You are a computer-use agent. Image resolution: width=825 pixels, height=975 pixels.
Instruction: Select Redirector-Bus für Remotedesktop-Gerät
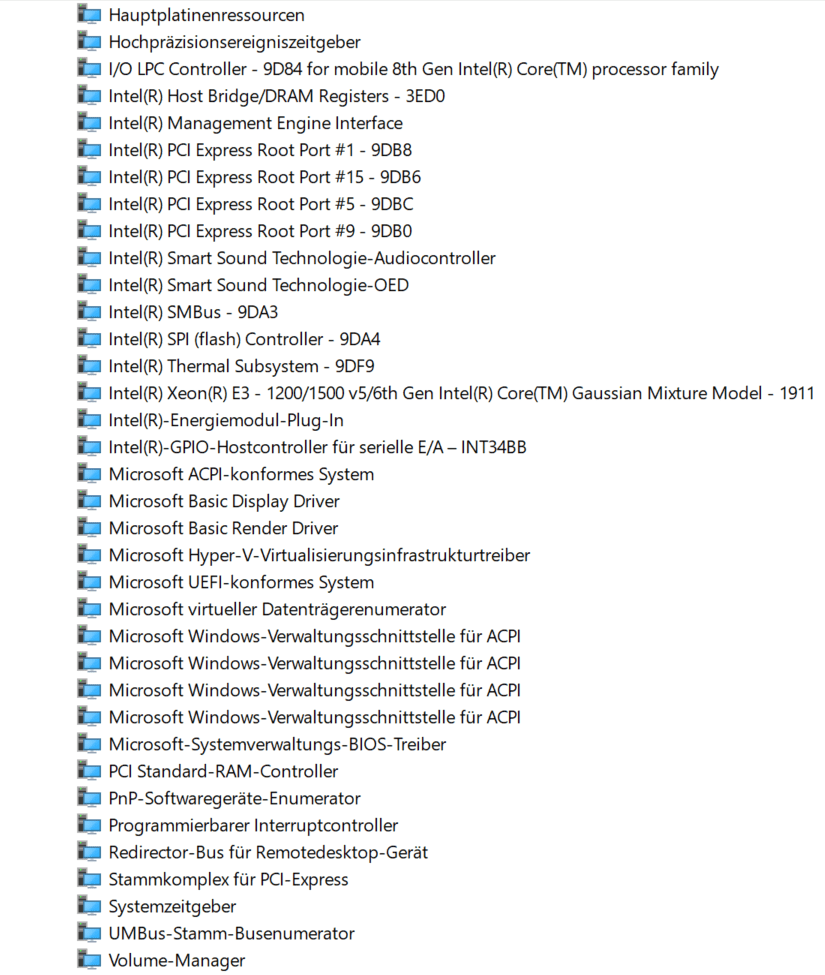[268, 853]
